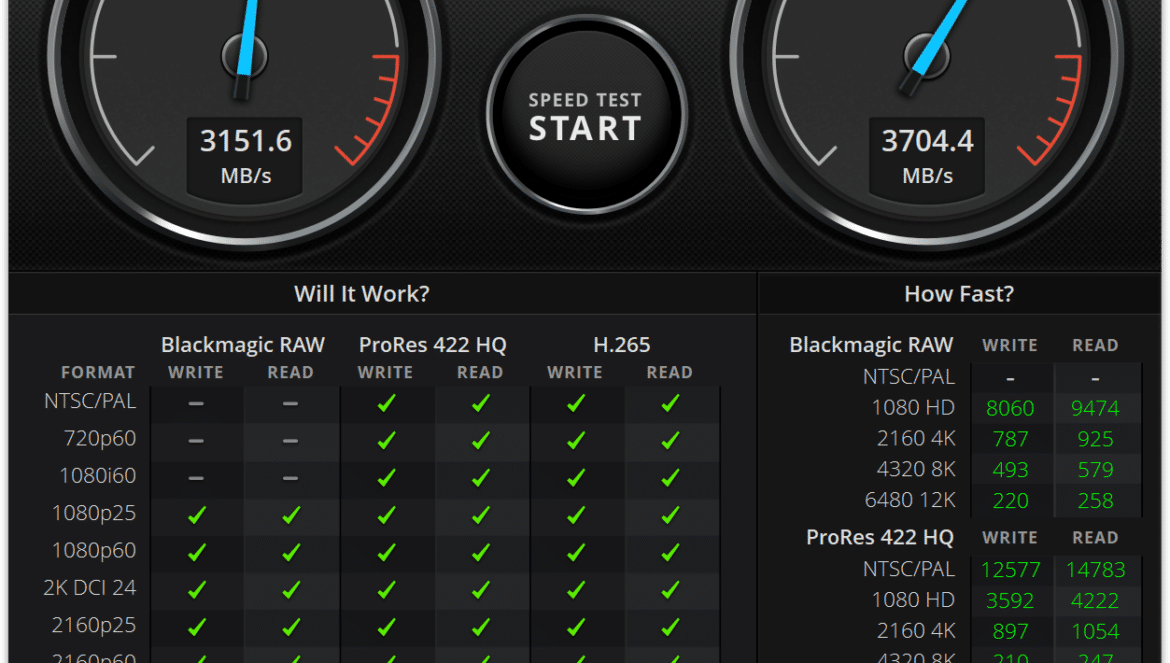Click the 12577 write value

pyautogui.click(x=1010, y=570)
